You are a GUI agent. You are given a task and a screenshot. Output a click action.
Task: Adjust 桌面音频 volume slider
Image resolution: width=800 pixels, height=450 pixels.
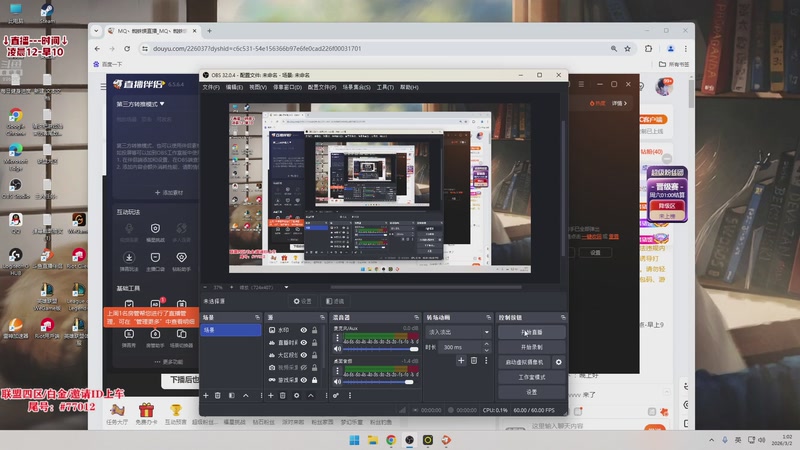coord(381,382)
